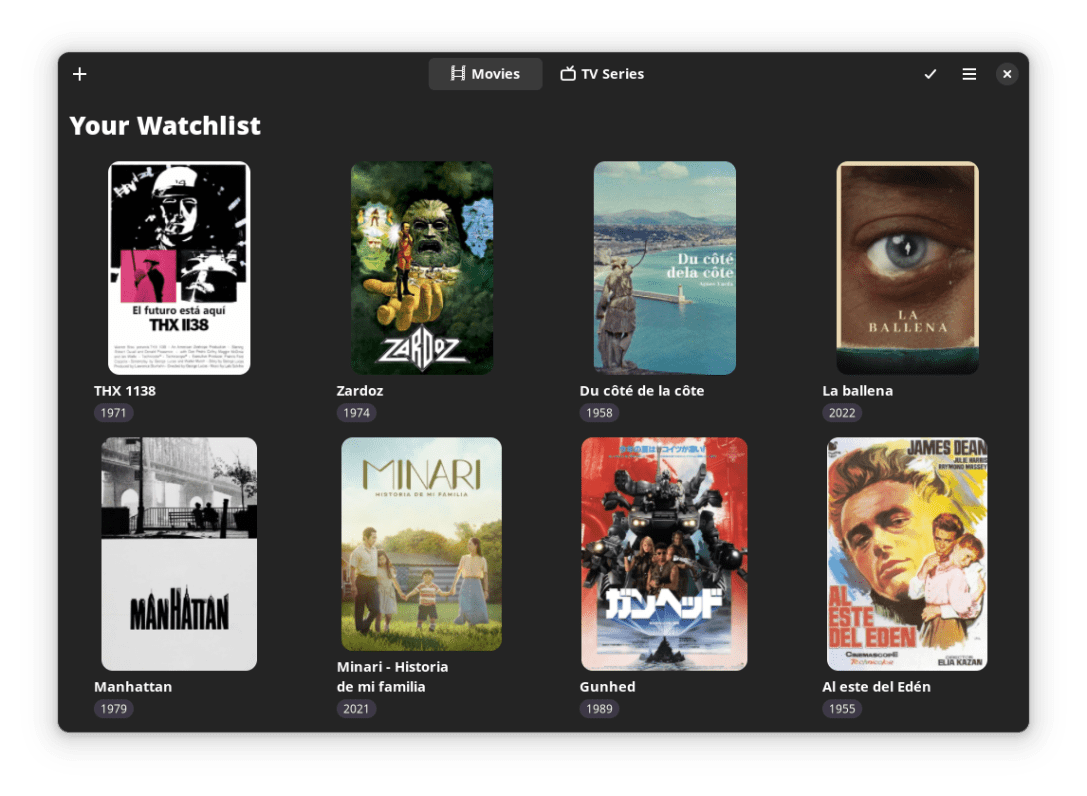1087x796 pixels.
Task: Open the Al este del Edén poster
Action: [x=907, y=554]
